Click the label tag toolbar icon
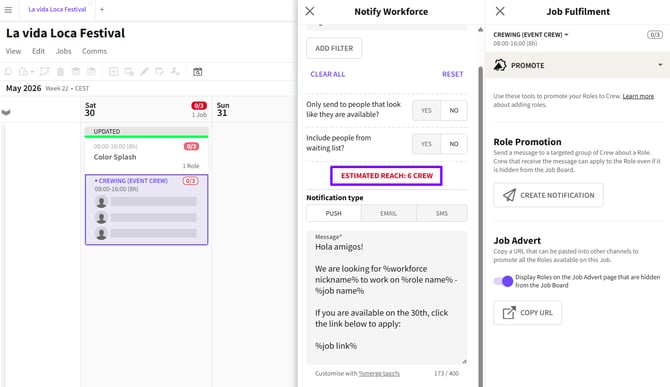 pos(159,72)
